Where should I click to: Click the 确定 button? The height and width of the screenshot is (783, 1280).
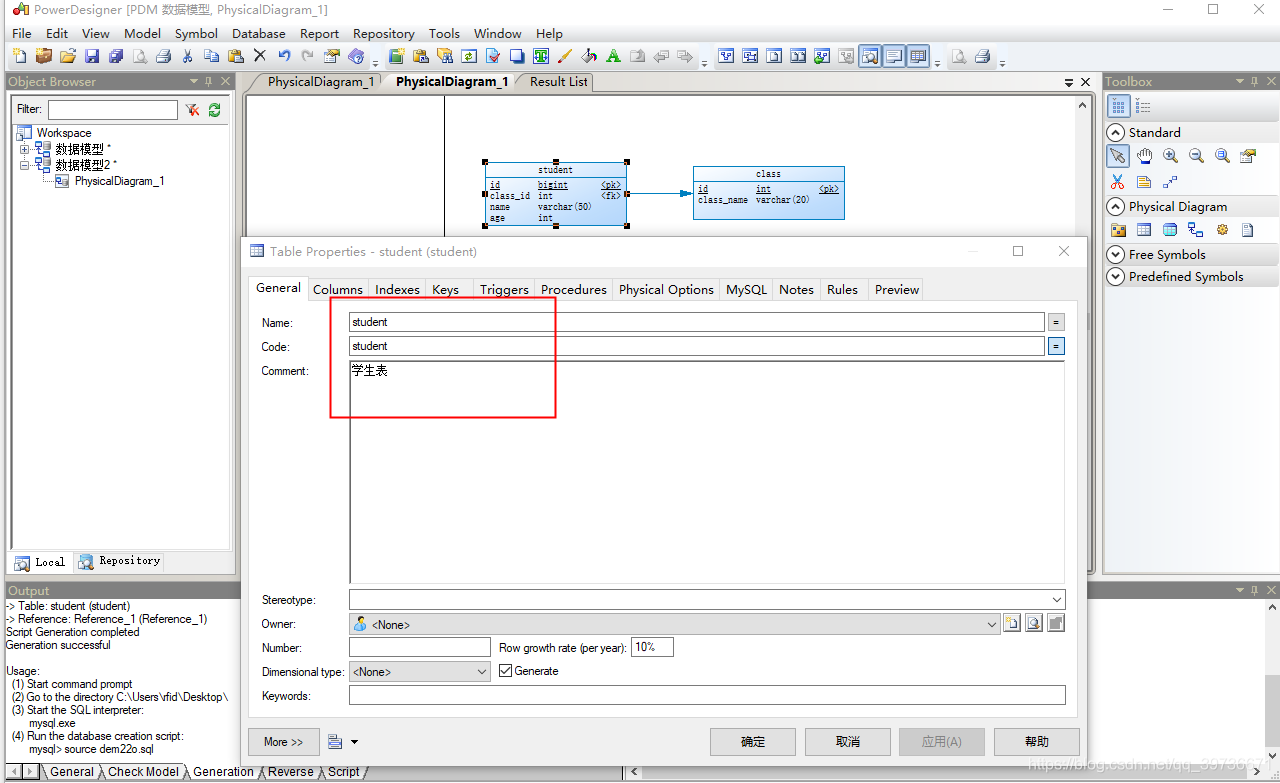tap(753, 741)
